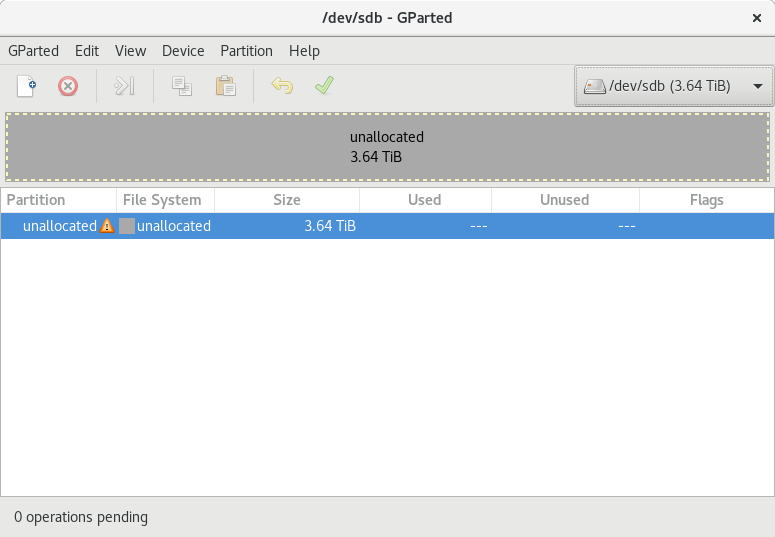Click the Partition column header

coord(58,200)
